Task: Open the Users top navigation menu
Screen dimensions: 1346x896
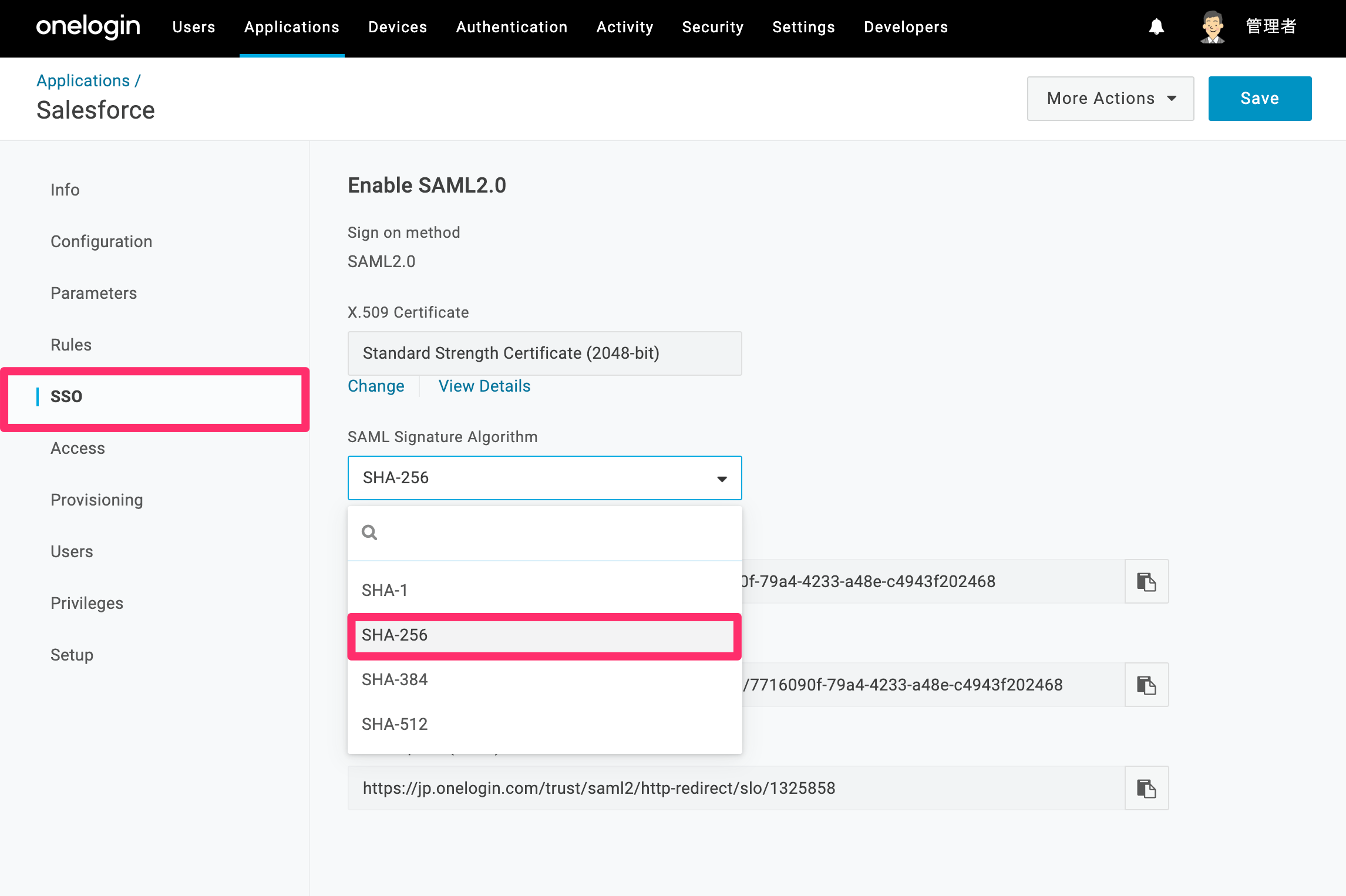Action: (x=194, y=27)
